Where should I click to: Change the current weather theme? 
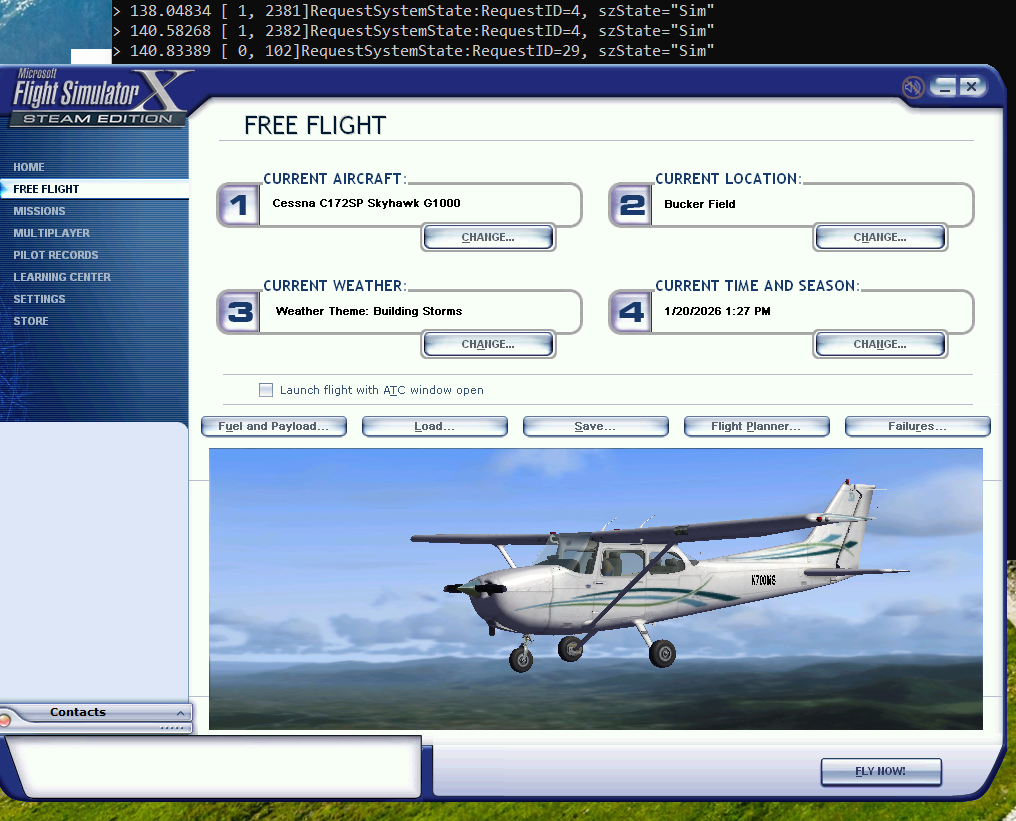point(488,345)
